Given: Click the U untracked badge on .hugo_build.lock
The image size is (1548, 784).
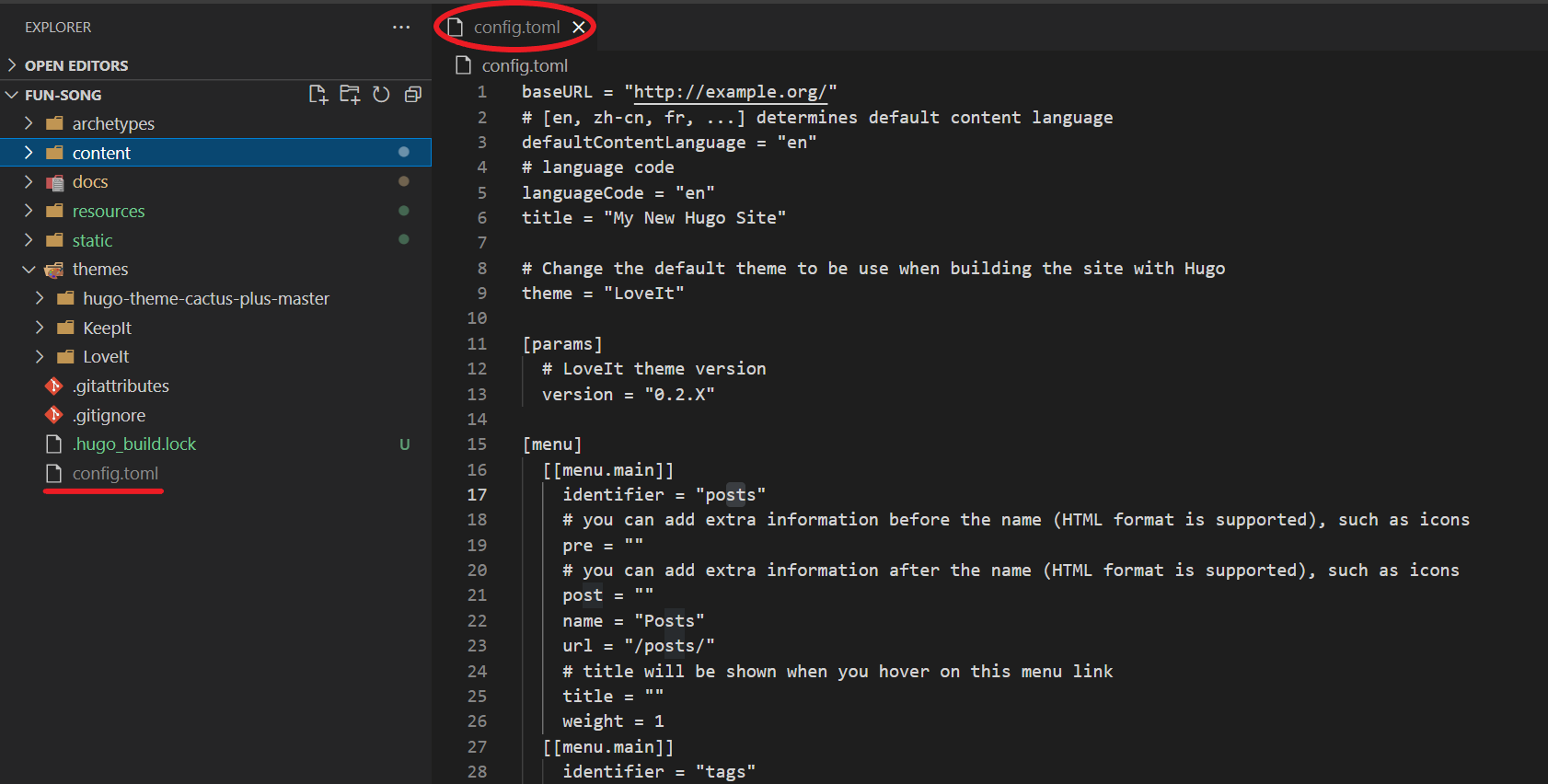Looking at the screenshot, I should [404, 444].
